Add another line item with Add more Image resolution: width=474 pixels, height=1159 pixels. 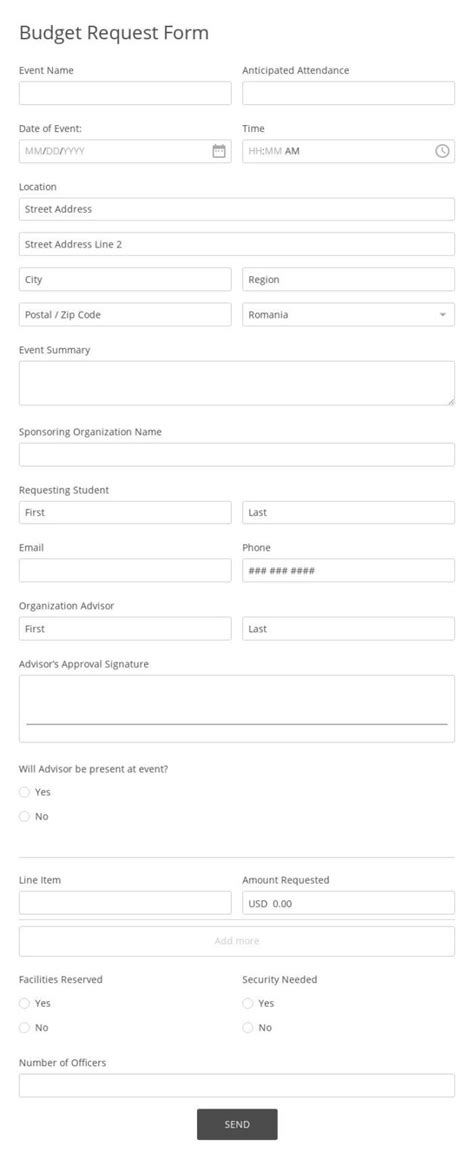point(237,942)
